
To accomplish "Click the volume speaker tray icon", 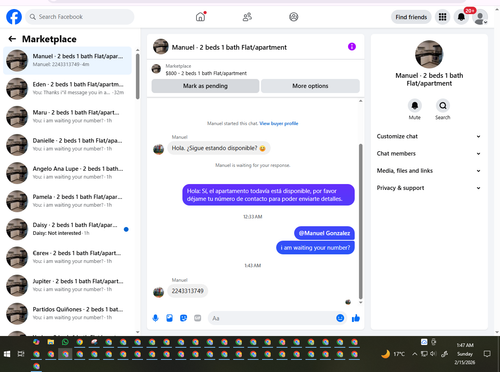I will [433, 354].
